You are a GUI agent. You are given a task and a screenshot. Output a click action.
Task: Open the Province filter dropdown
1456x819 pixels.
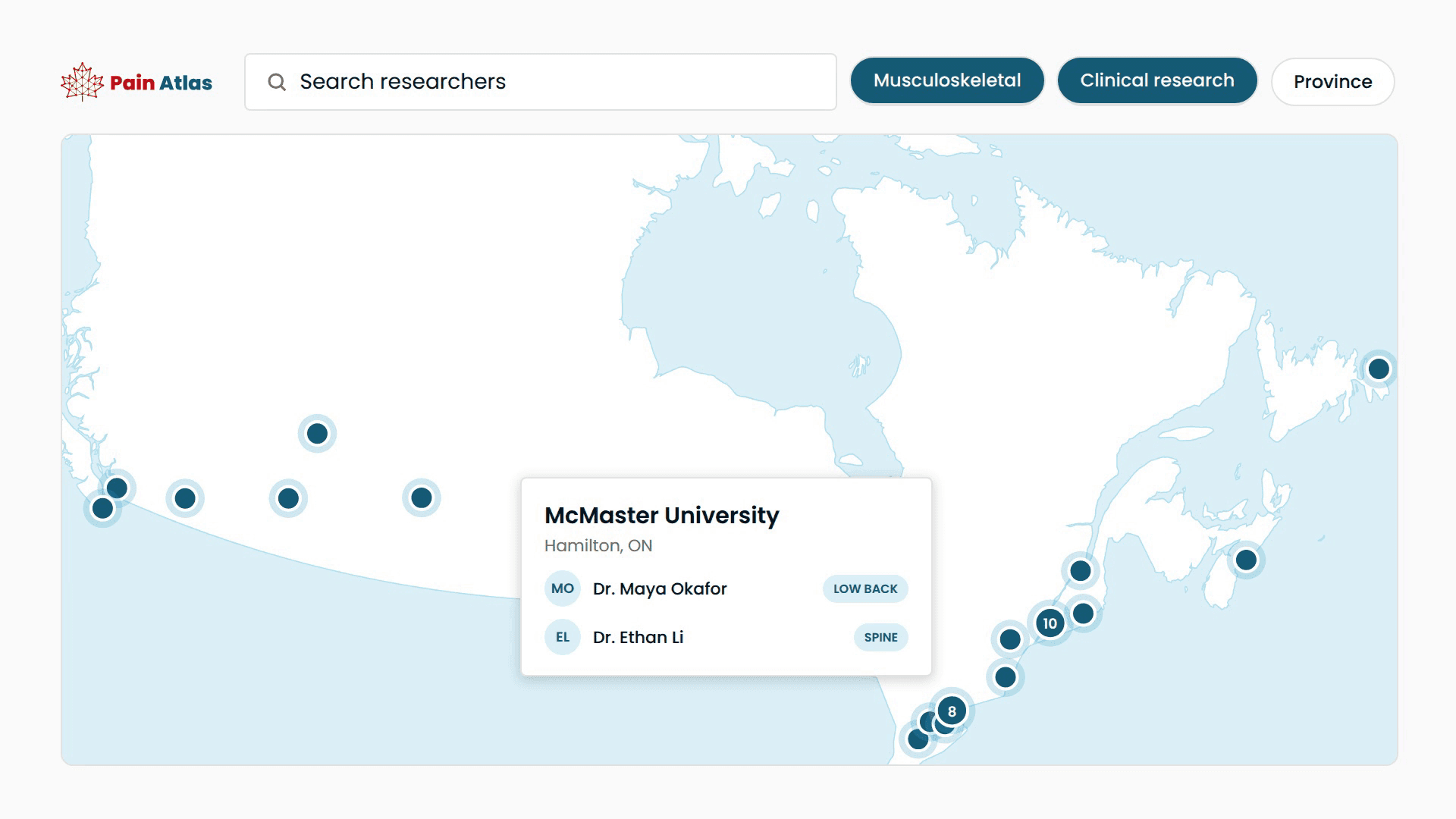coord(1332,82)
